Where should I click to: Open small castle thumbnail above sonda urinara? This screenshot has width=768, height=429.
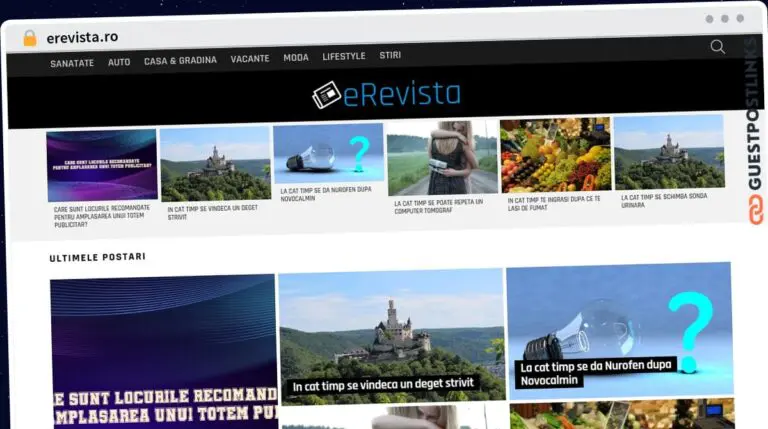[669, 152]
